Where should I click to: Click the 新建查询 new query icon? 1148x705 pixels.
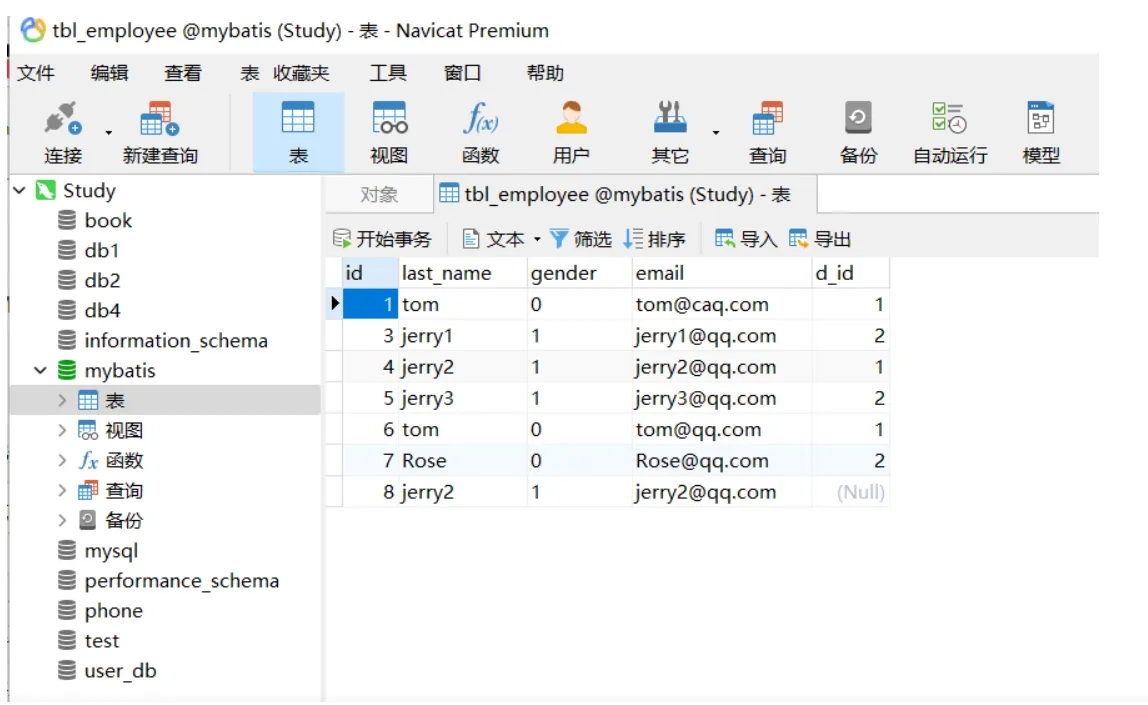point(160,133)
